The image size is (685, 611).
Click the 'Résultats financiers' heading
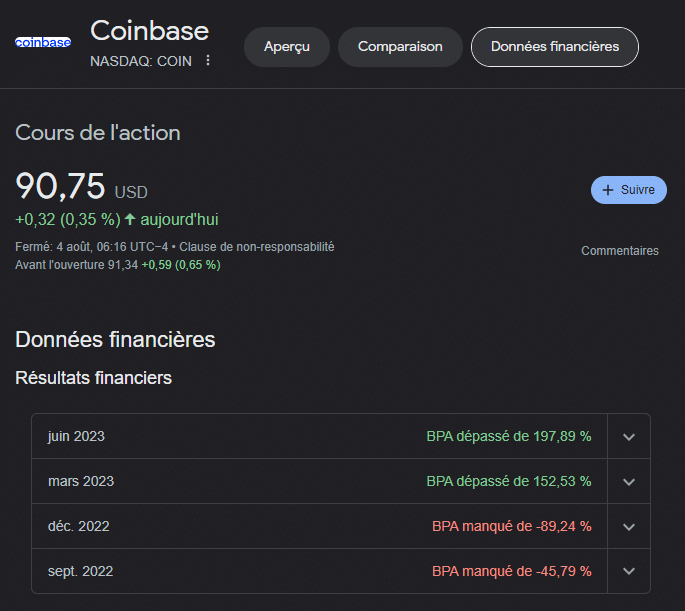click(93, 378)
